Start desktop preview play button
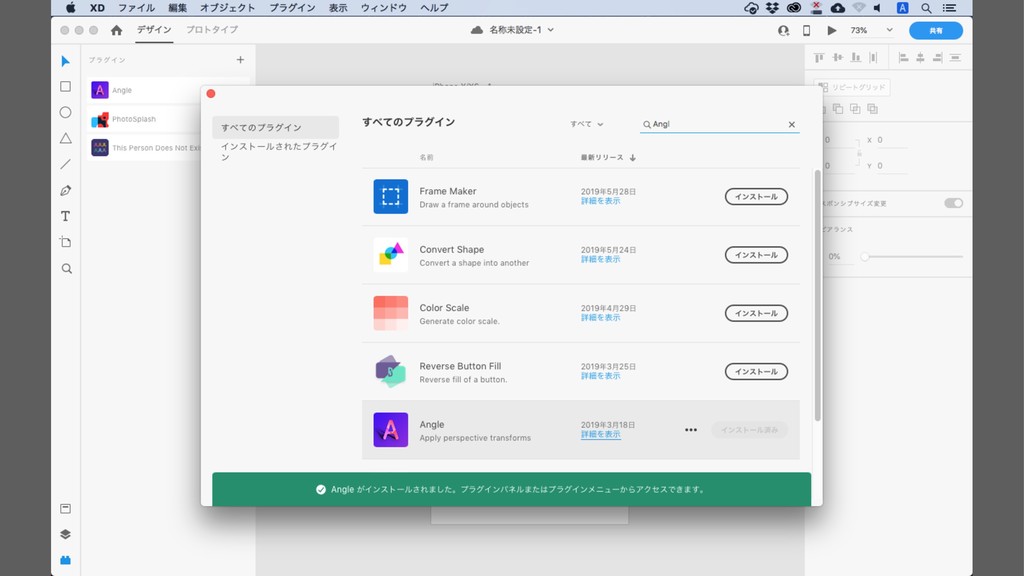This screenshot has width=1024, height=576. pos(831,30)
